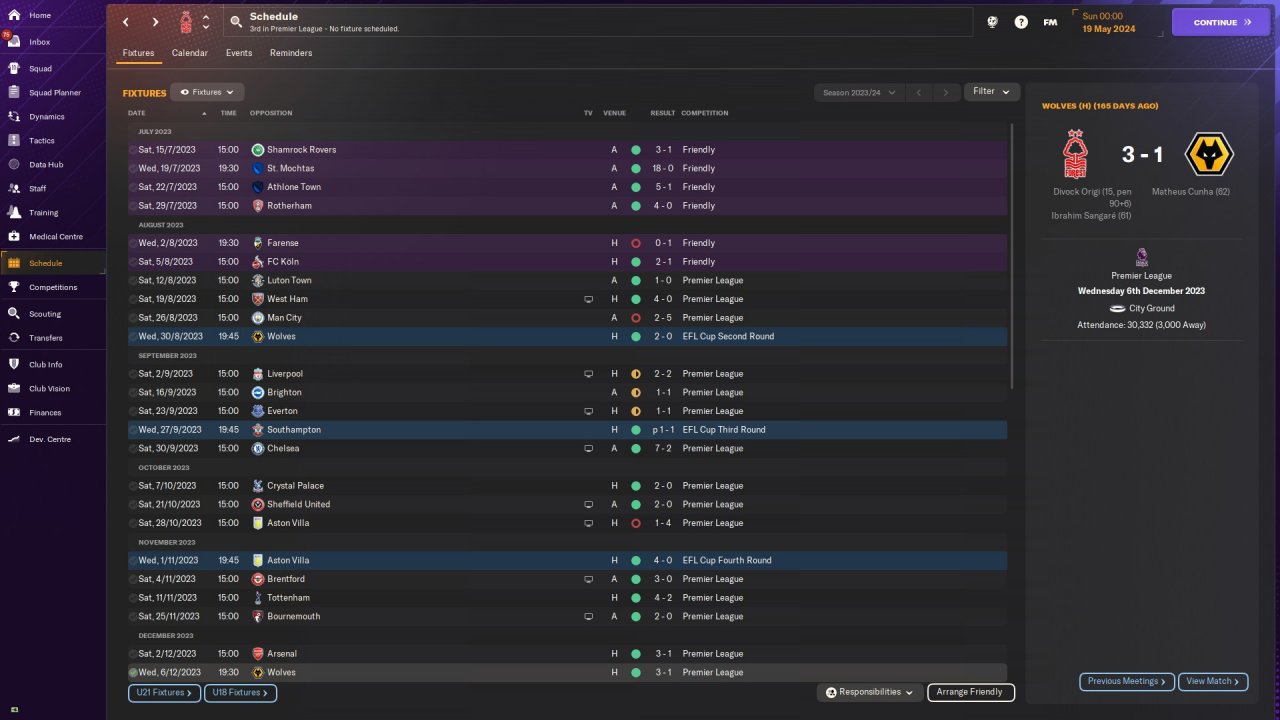Click the FM menu logo

click(1050, 22)
